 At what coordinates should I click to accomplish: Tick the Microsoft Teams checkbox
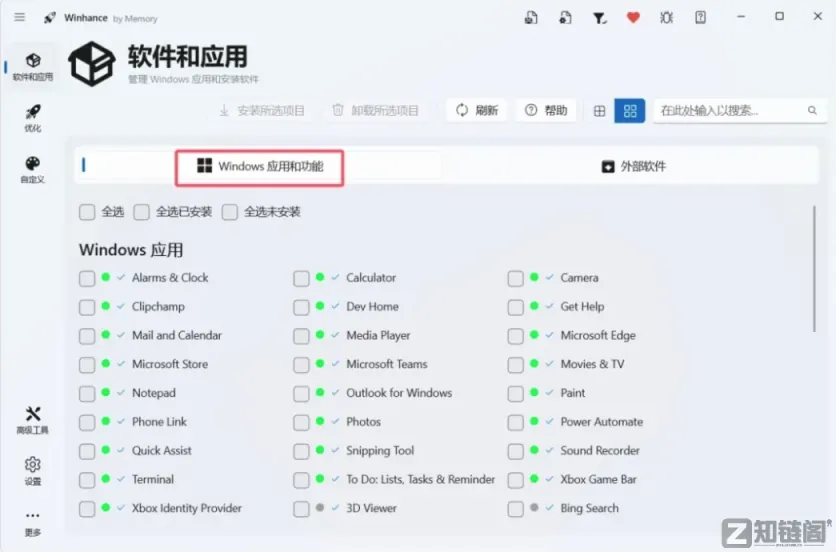click(x=301, y=365)
